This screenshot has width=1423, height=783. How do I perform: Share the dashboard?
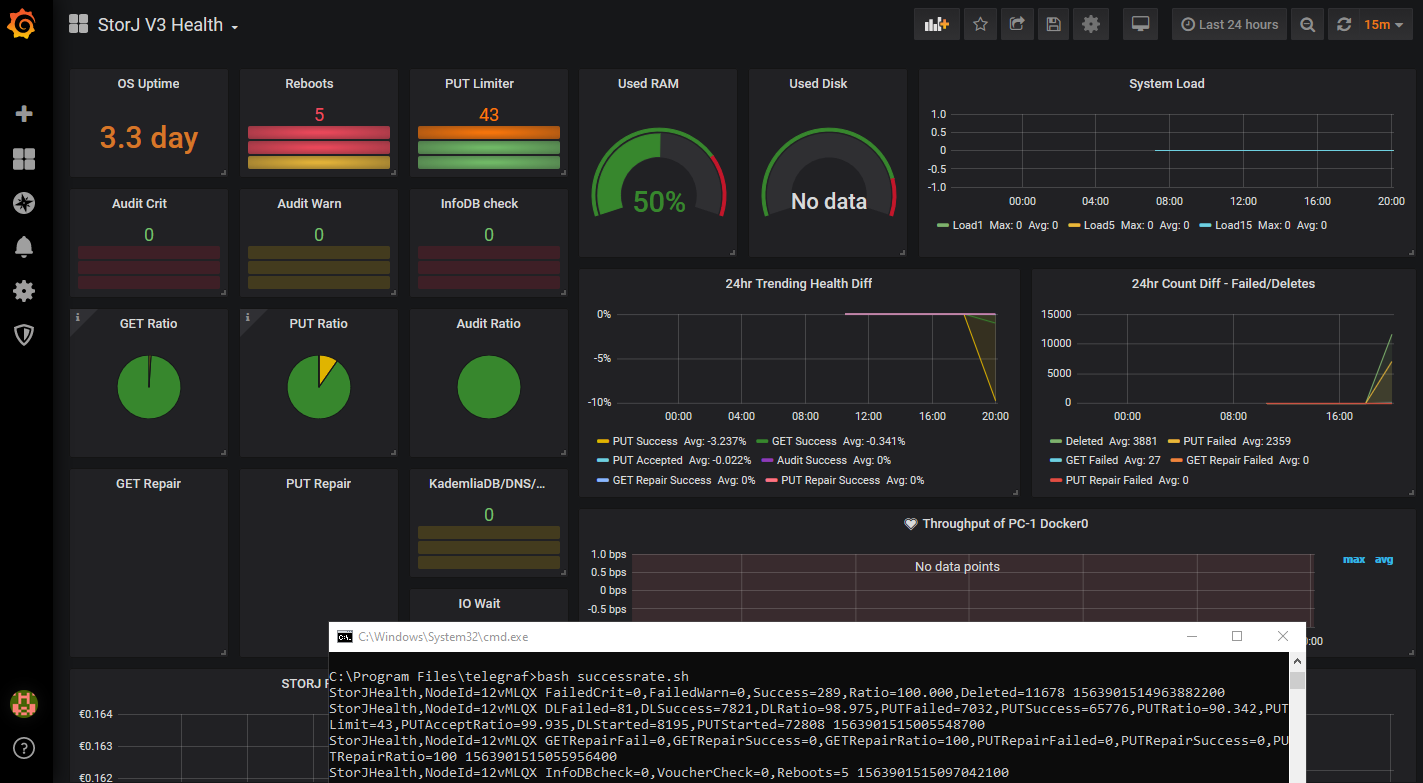(x=1017, y=25)
